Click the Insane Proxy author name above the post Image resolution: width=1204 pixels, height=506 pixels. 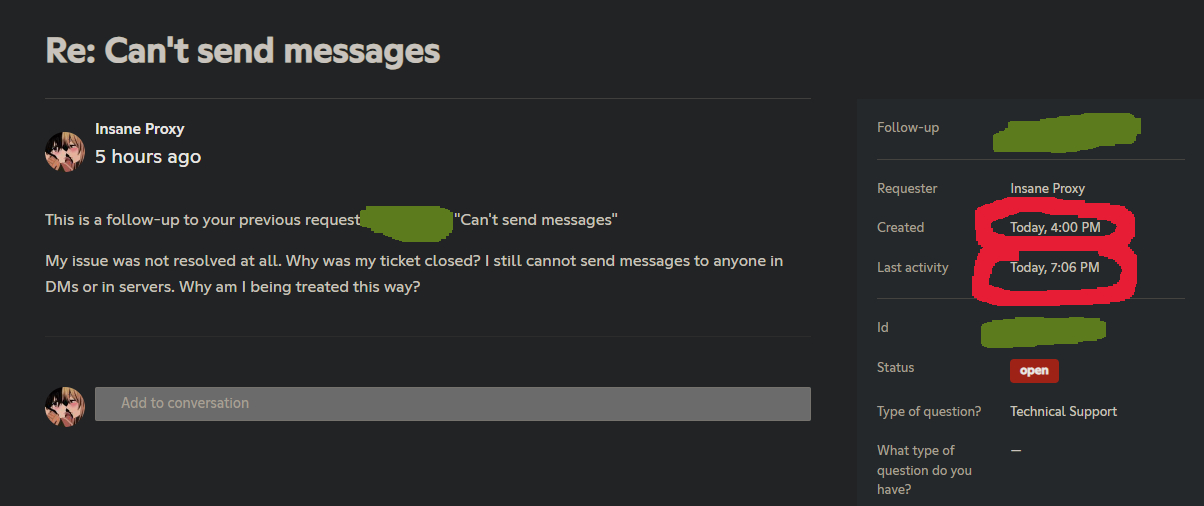pyautogui.click(x=139, y=129)
